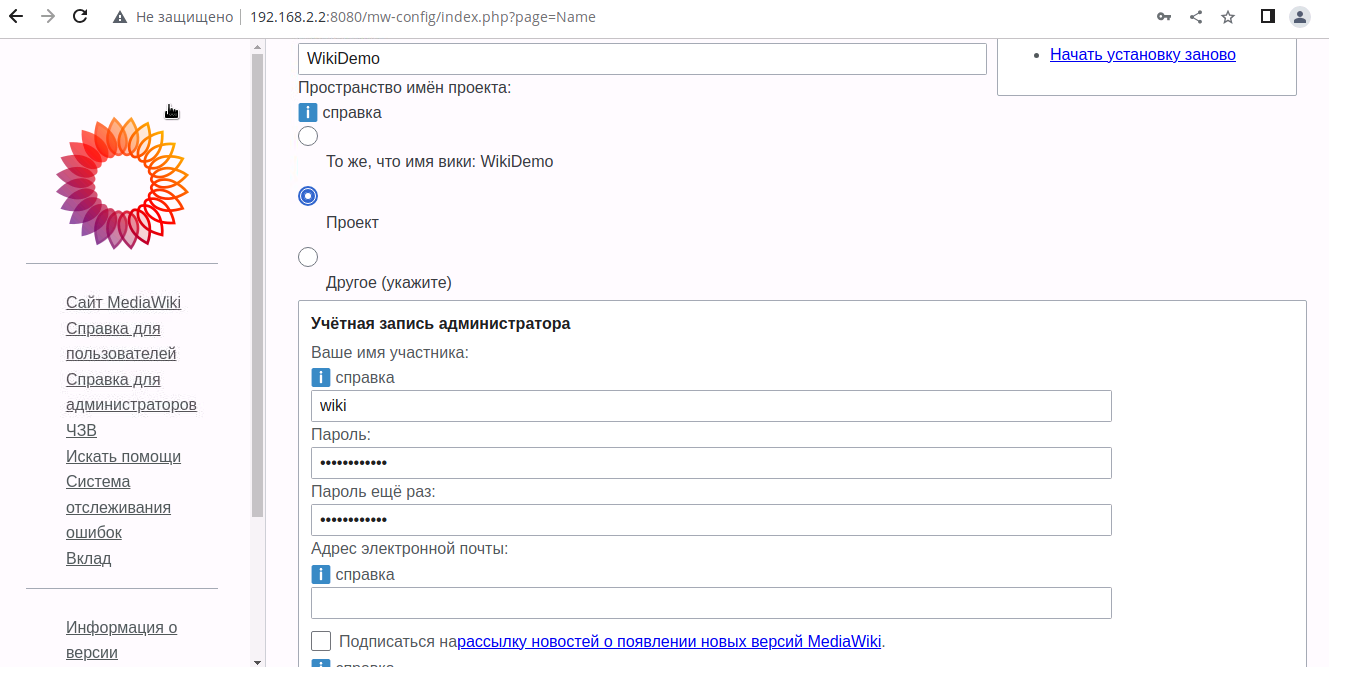Open help icon under project namespace
1351x675 pixels.
308,113
